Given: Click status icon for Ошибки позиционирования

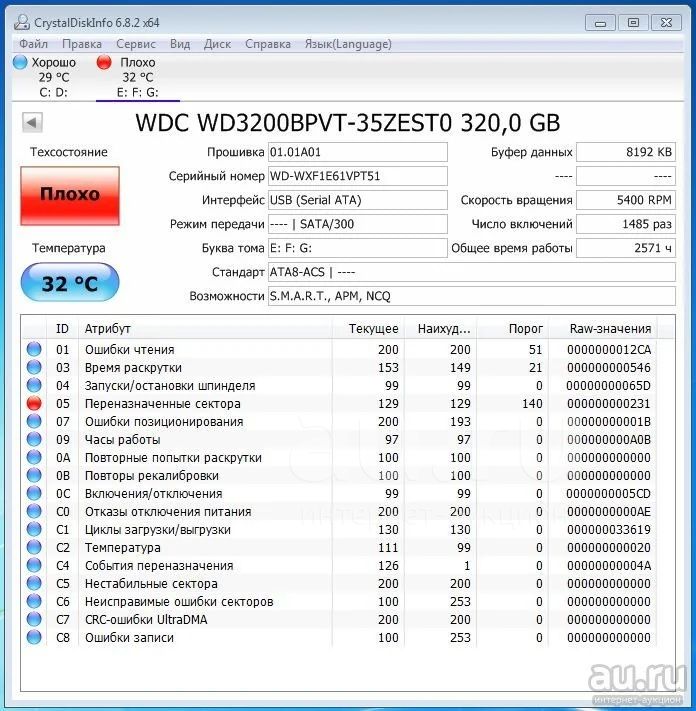Looking at the screenshot, I should point(34,421).
